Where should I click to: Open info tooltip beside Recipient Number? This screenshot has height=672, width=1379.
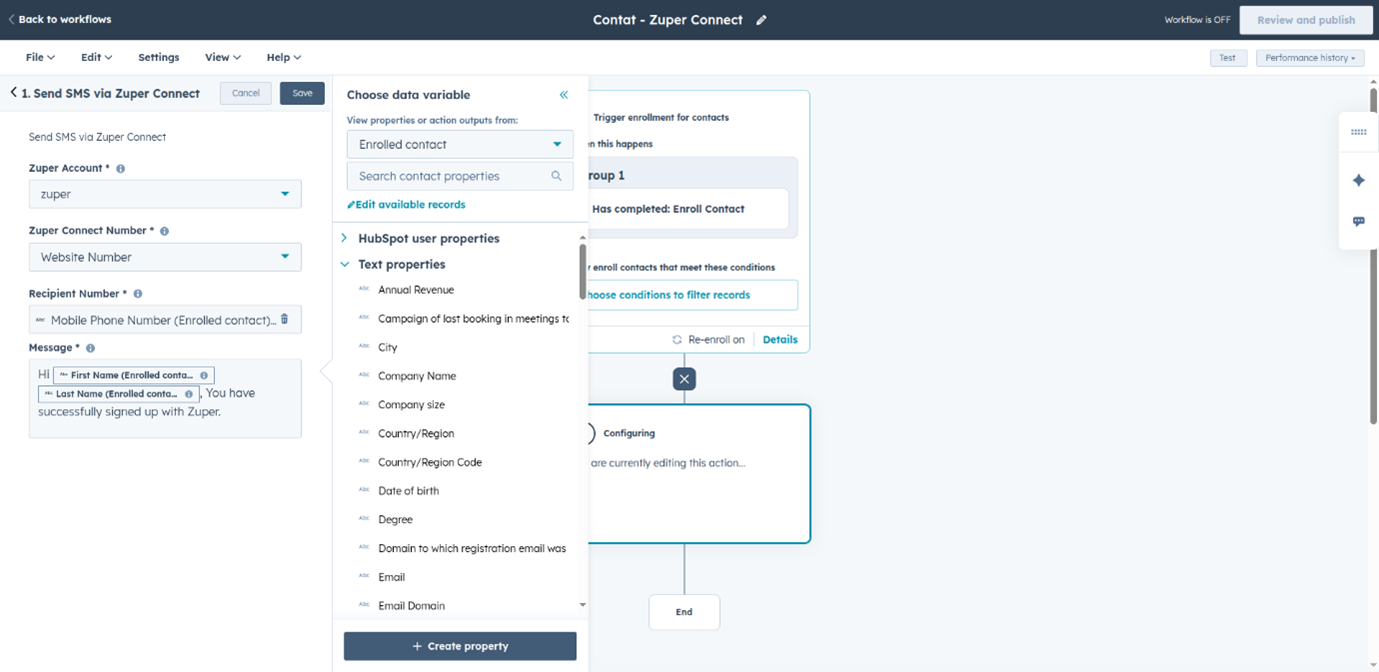(138, 294)
